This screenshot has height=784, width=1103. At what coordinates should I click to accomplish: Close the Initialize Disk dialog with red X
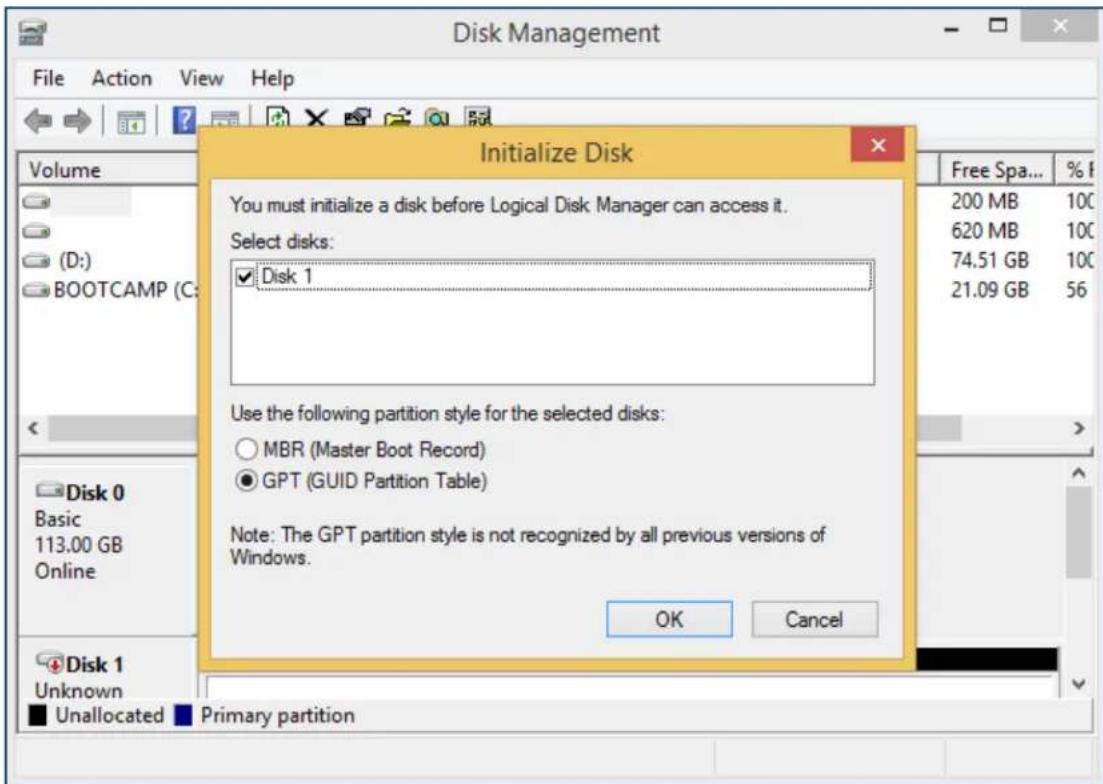878,145
